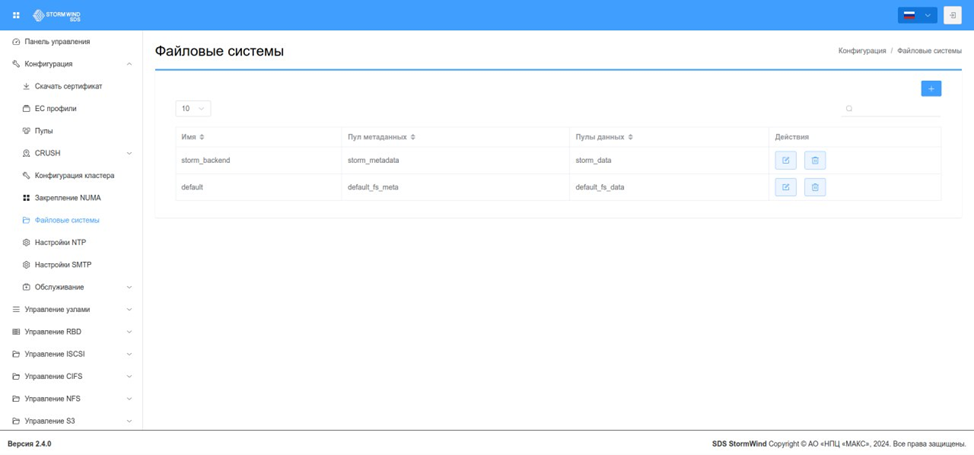Click the default_fs_meta cell
Image resolution: width=974 pixels, height=455 pixels.
[x=455, y=187]
